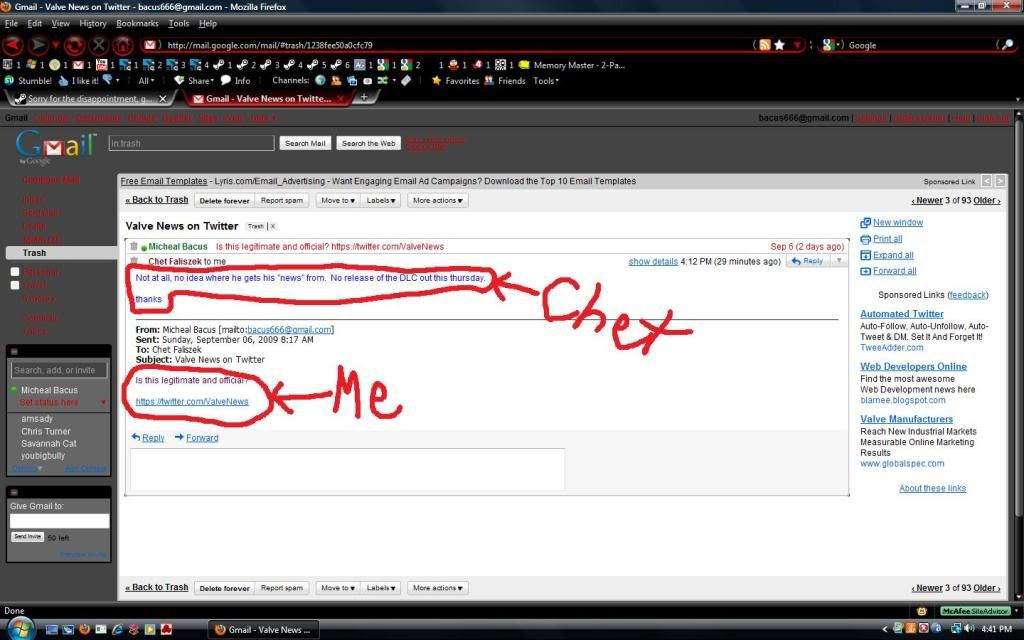Open the Edit menu
The height and width of the screenshot is (640, 1024).
(x=35, y=24)
